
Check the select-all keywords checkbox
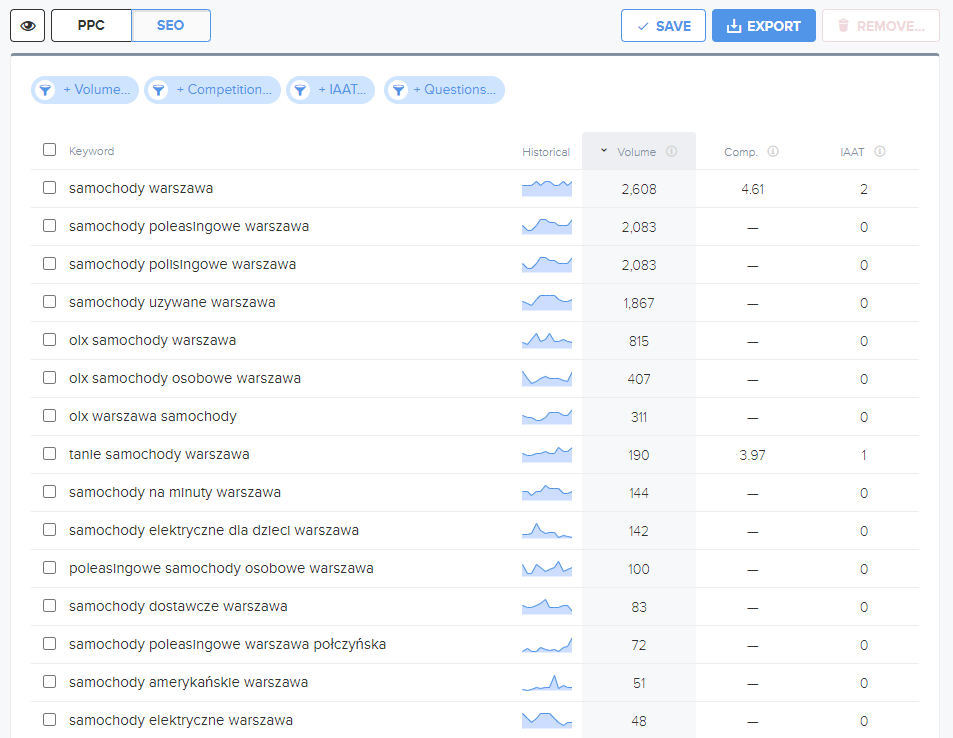point(50,150)
